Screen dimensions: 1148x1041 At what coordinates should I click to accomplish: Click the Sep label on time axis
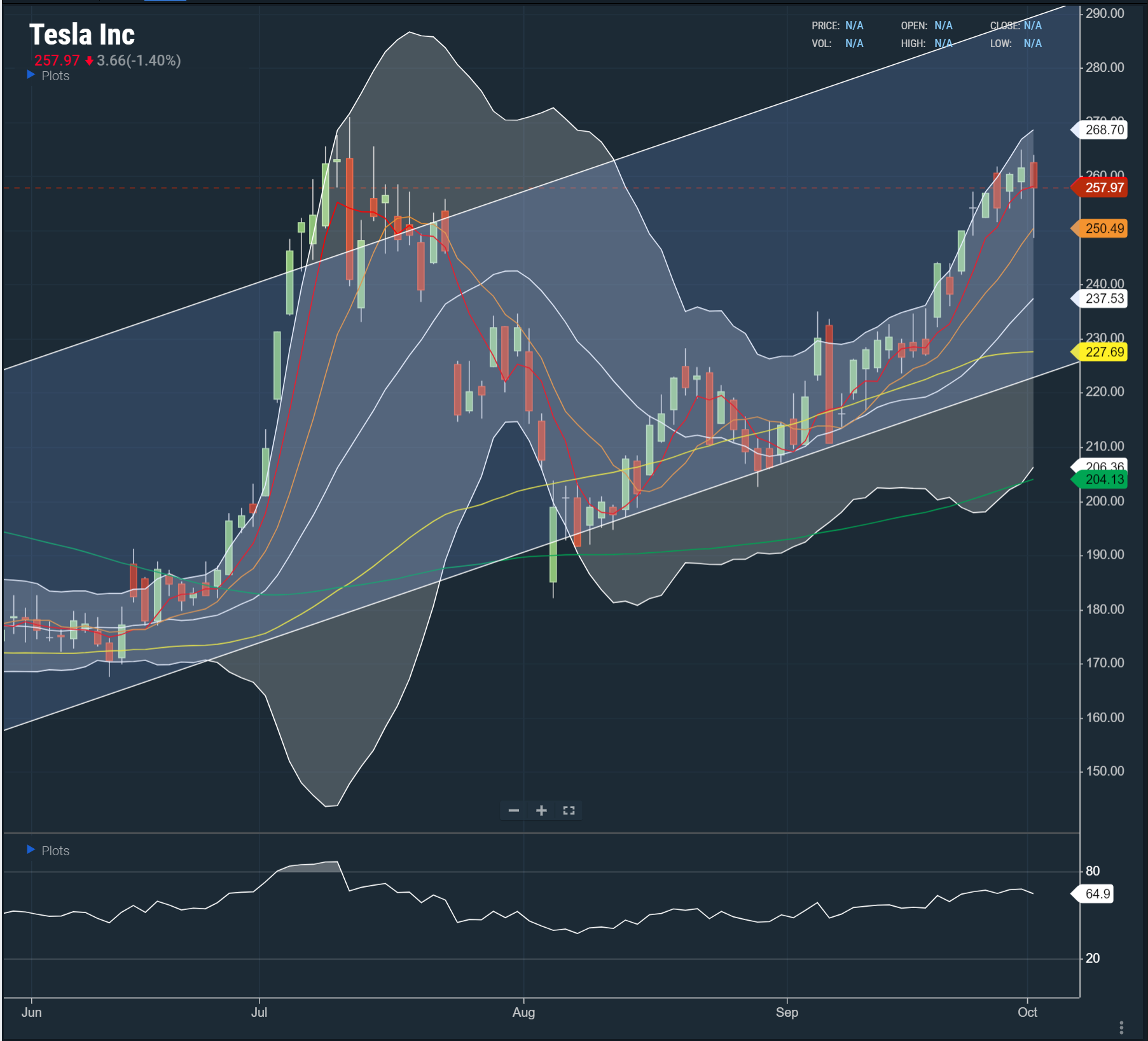(787, 1012)
